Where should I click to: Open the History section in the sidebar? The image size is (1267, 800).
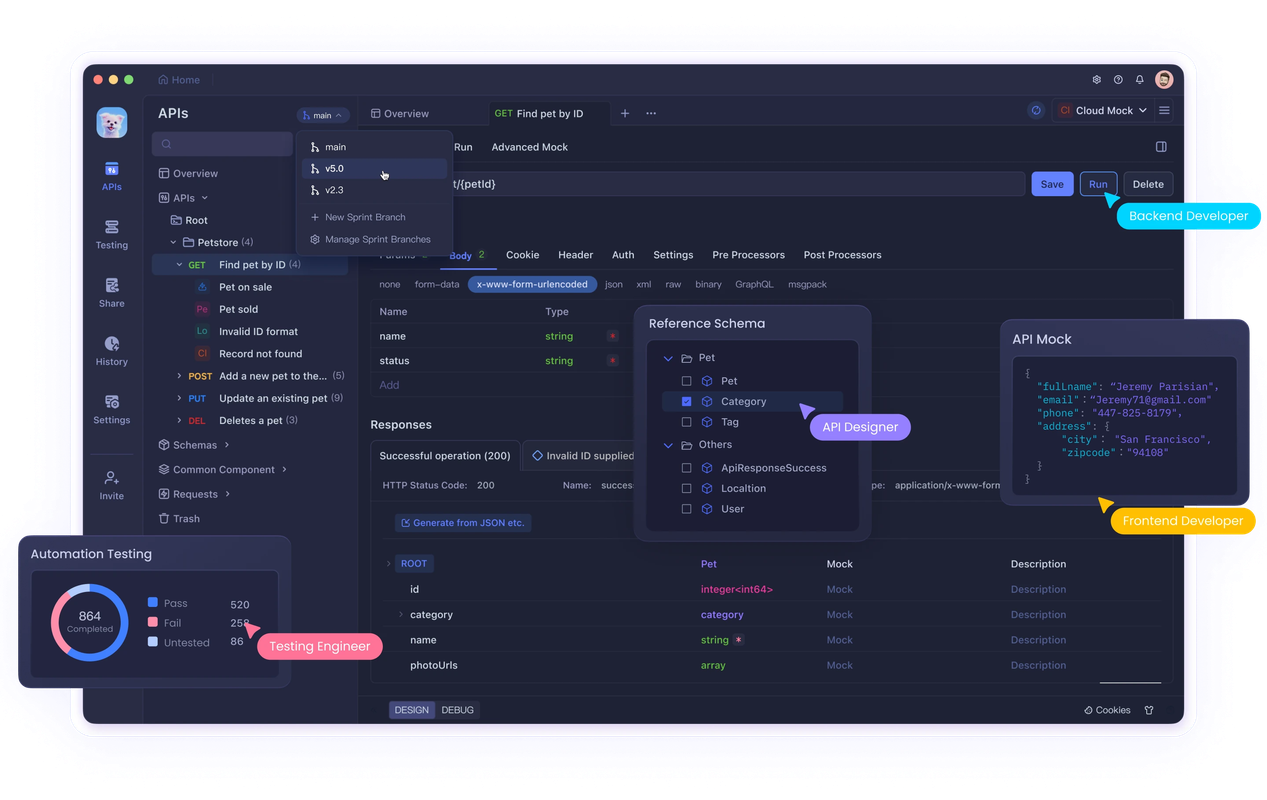click(112, 351)
